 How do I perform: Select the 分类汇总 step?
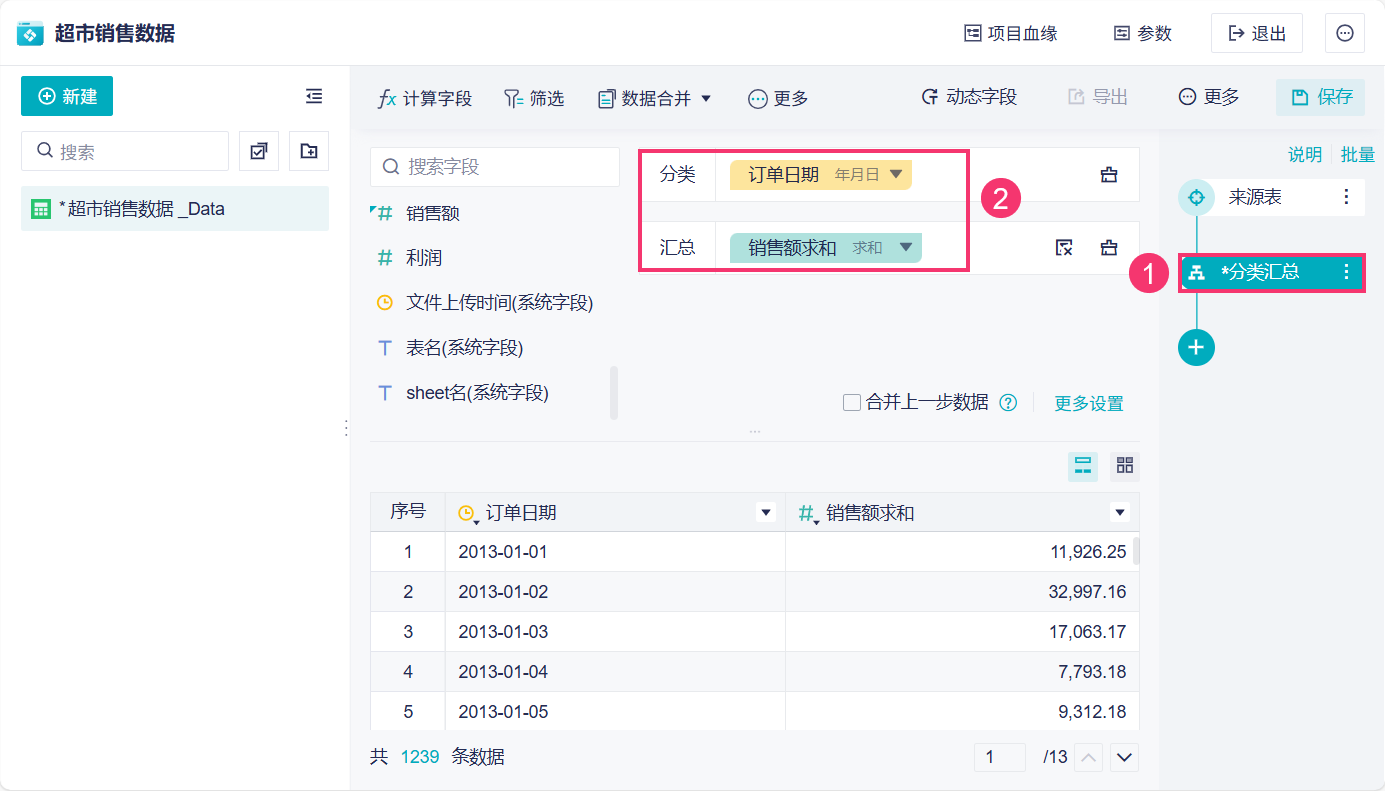coord(1260,272)
